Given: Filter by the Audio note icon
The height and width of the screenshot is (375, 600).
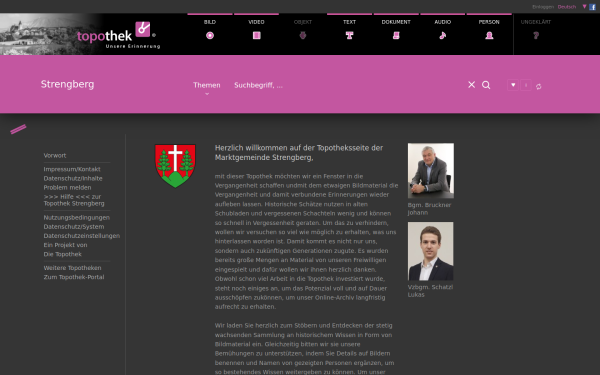Looking at the screenshot, I should click(443, 36).
